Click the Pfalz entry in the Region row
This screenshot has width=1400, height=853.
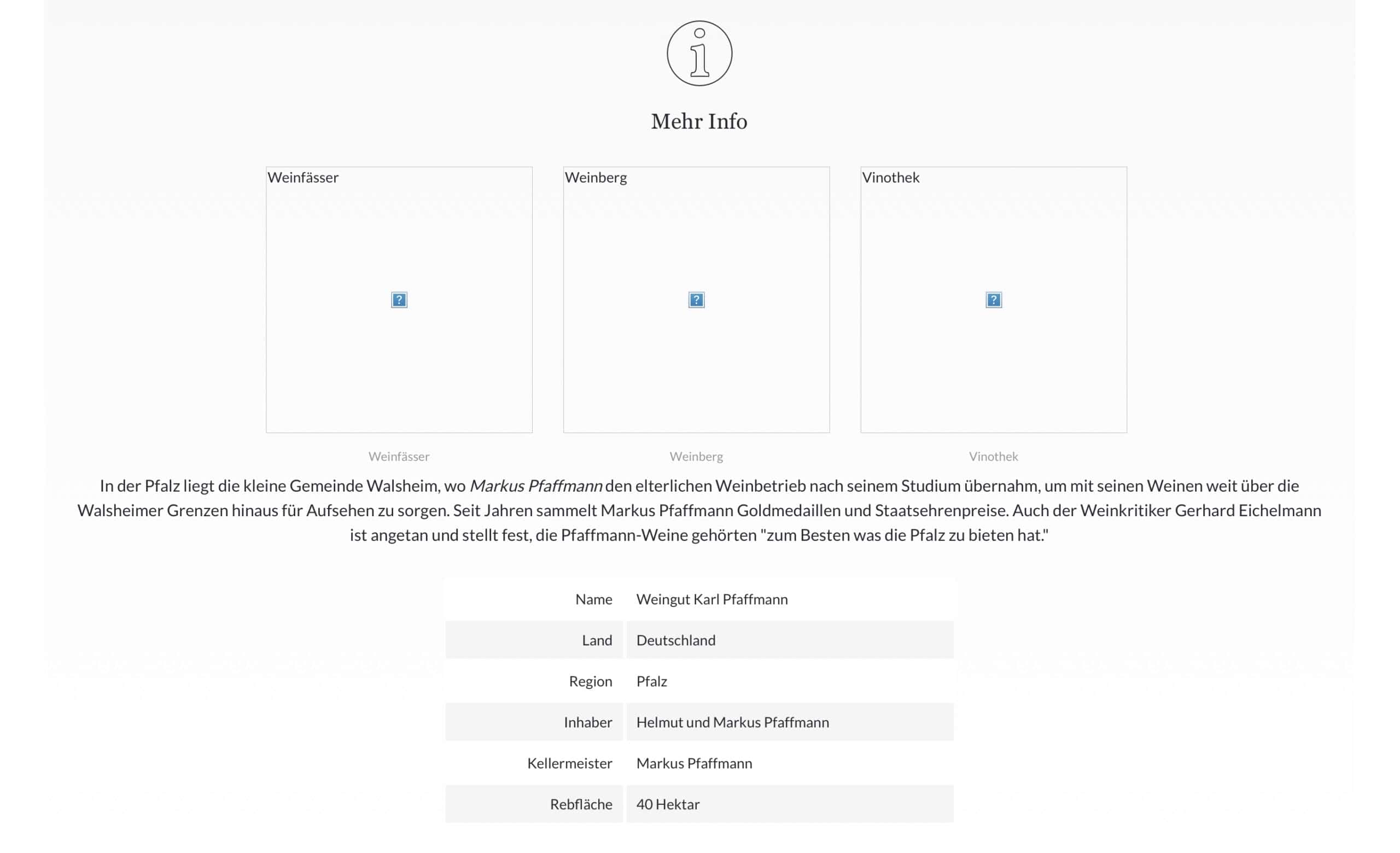652,681
